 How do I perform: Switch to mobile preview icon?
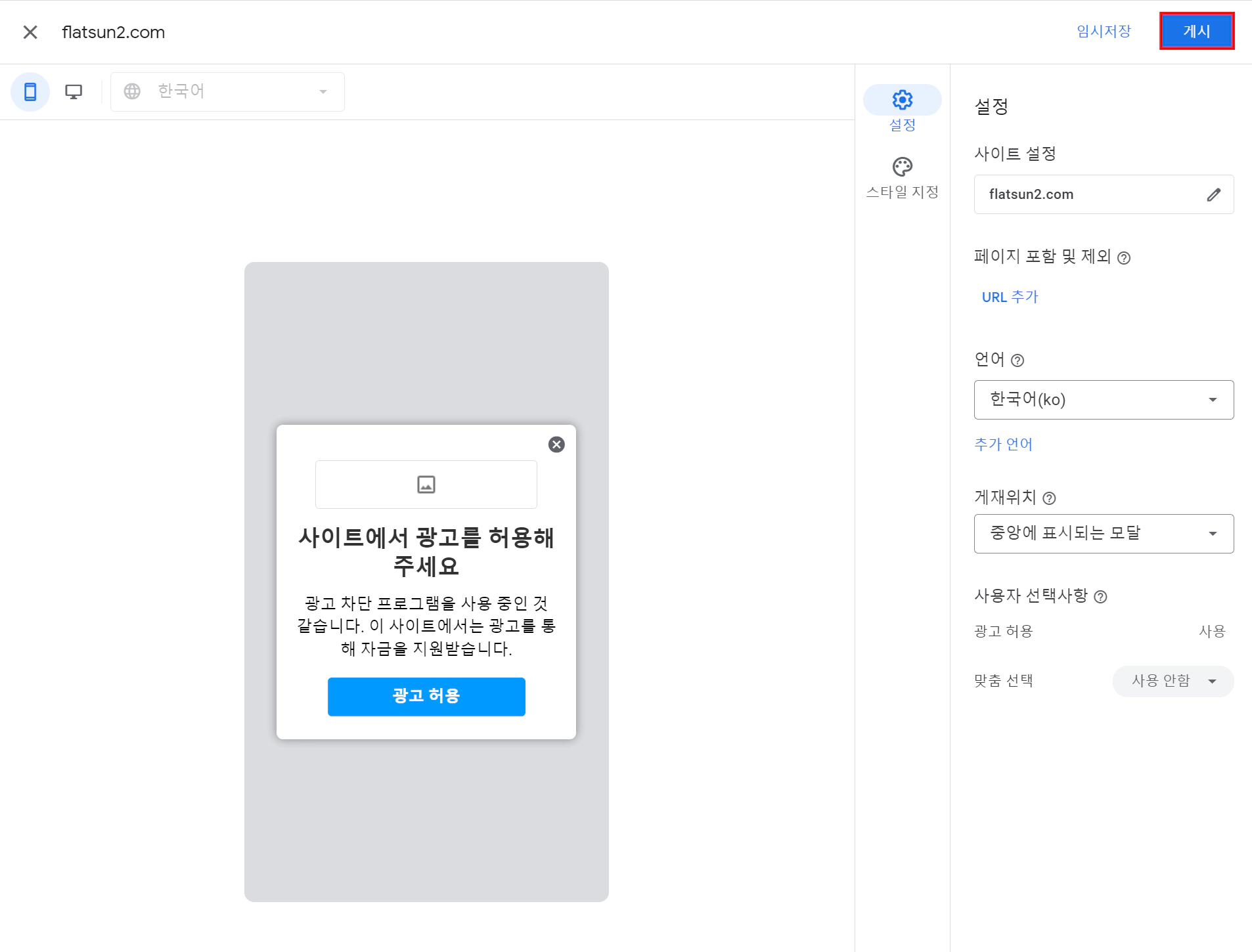(30, 92)
